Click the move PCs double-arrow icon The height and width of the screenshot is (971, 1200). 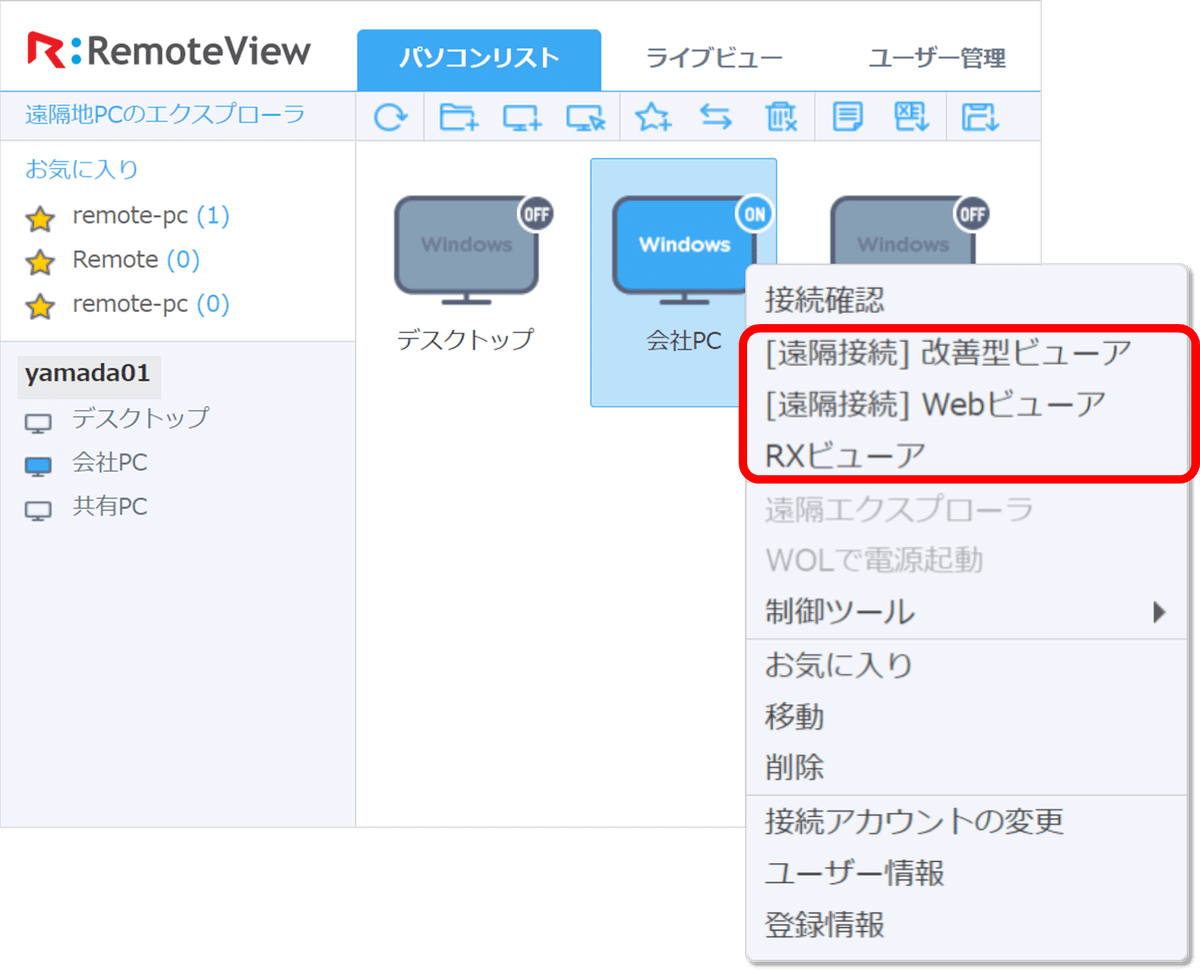(x=717, y=117)
